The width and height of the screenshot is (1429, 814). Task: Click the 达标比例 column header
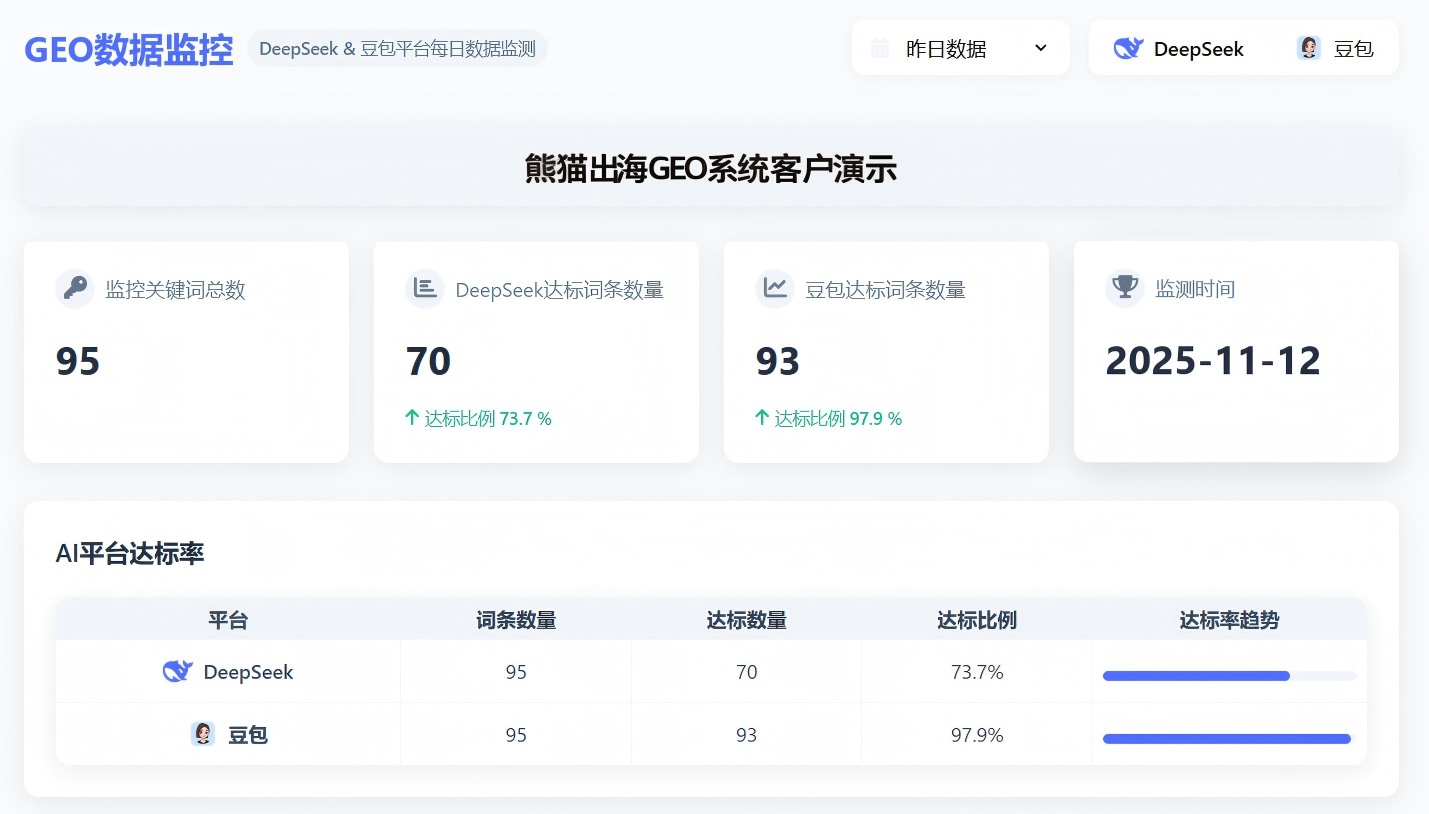[x=977, y=620]
